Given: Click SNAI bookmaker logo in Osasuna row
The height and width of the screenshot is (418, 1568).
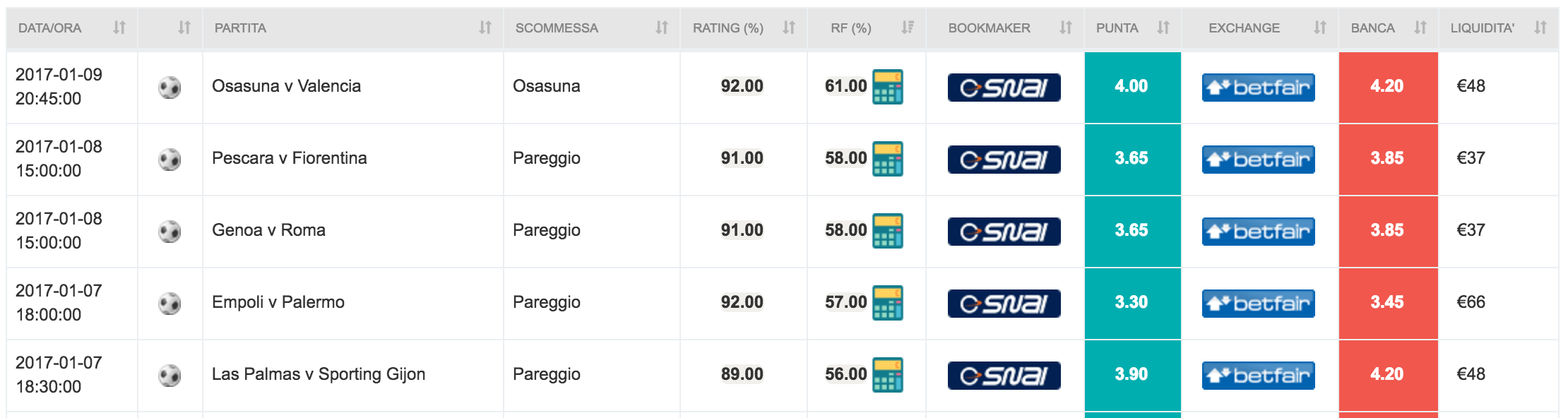Looking at the screenshot, I should pos(1004,88).
